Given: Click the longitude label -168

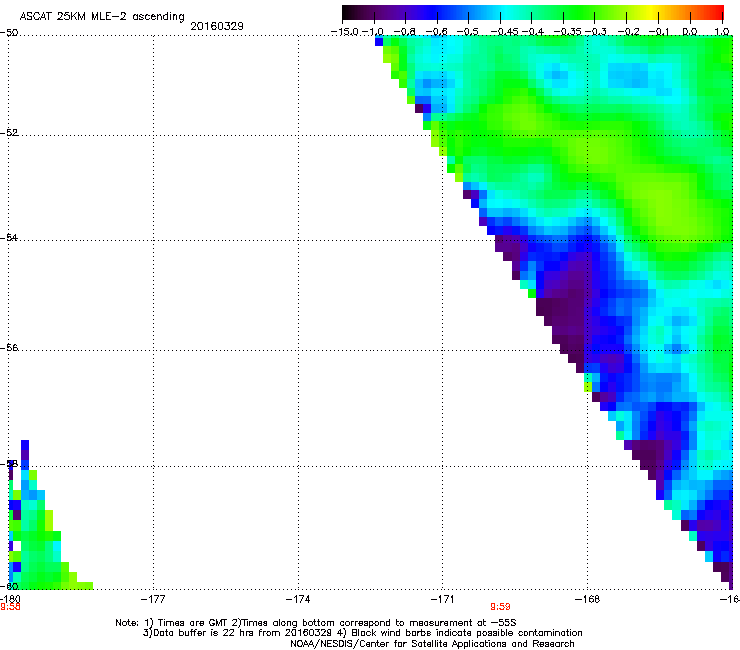Looking at the screenshot, I should [x=588, y=599].
